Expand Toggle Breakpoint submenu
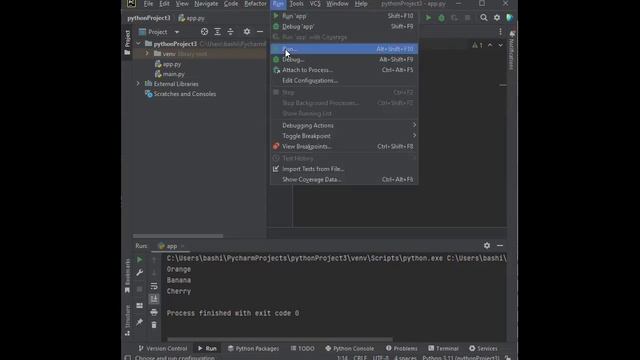Screen dimensions: 640x360 [344, 136]
